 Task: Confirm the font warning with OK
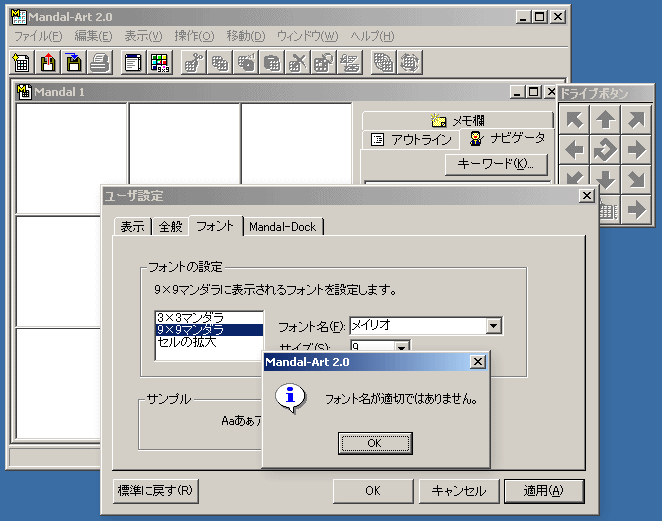tap(375, 443)
